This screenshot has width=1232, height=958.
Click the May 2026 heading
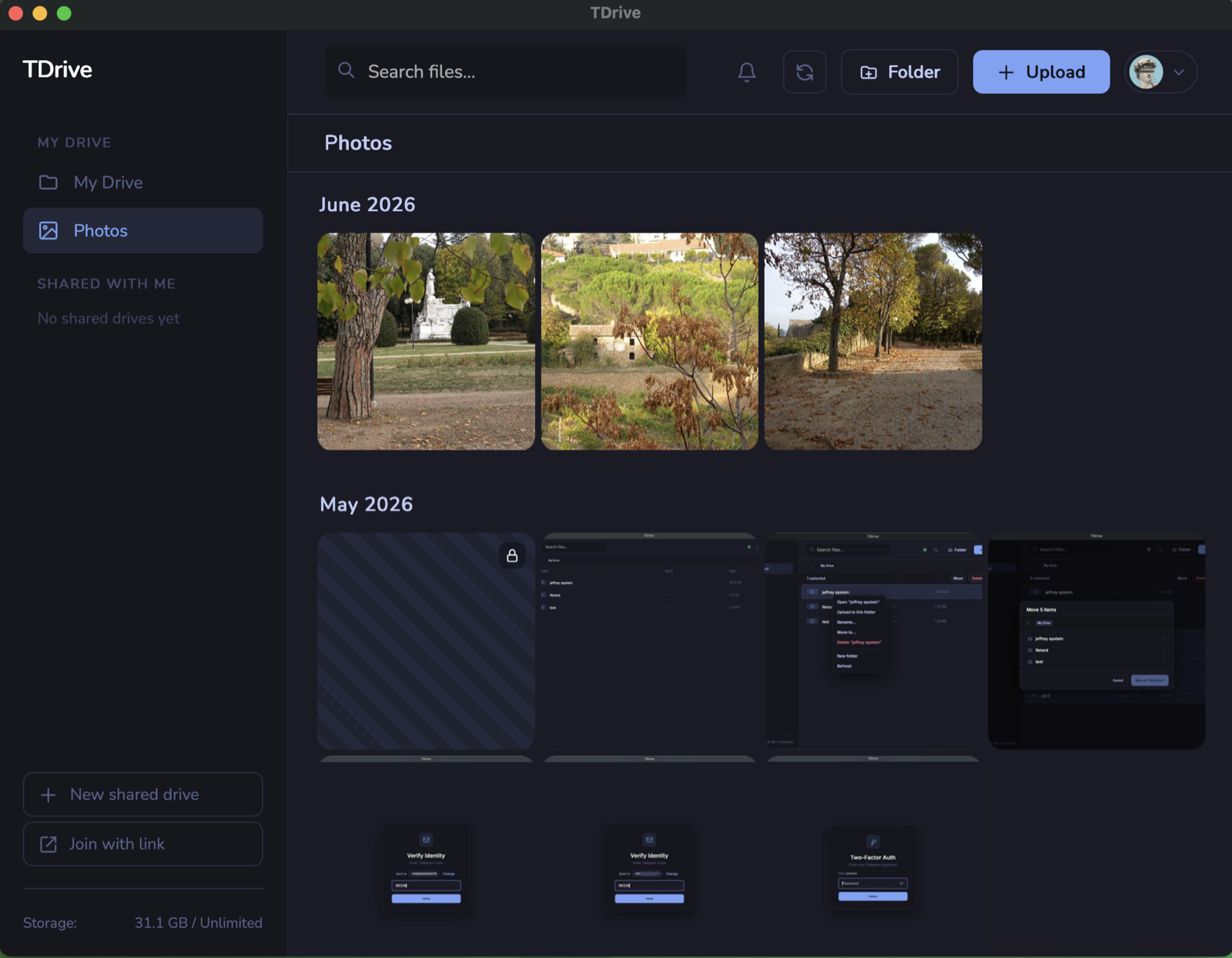[x=367, y=504]
